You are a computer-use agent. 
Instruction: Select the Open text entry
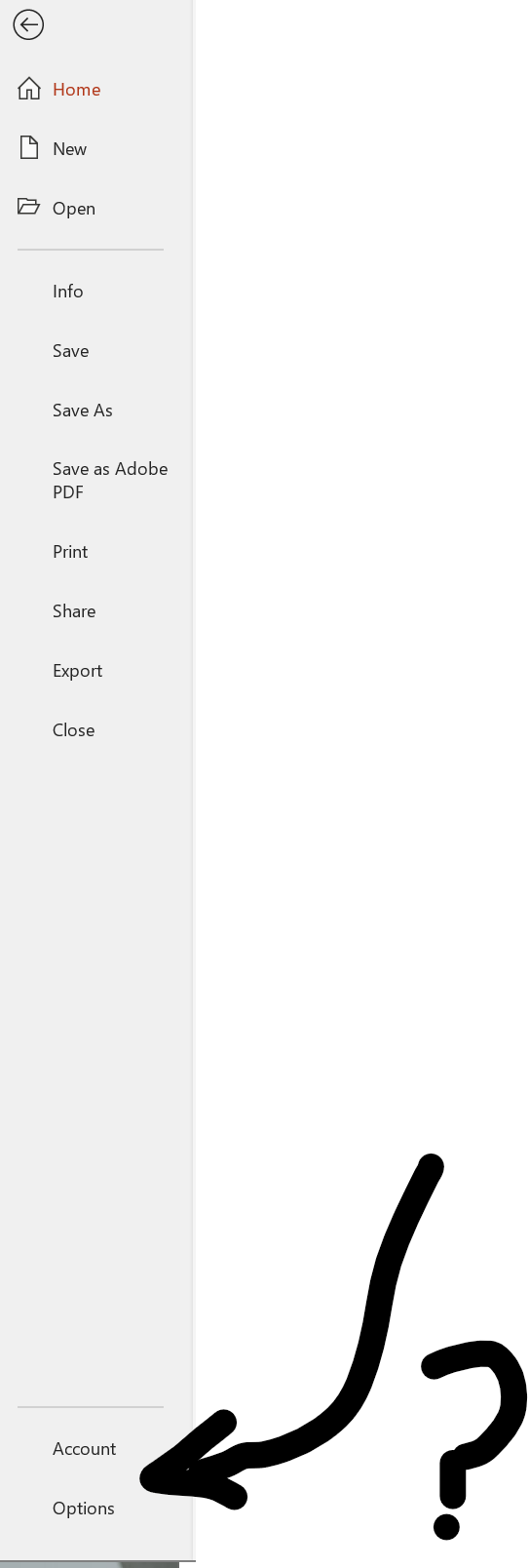pyautogui.click(x=74, y=209)
